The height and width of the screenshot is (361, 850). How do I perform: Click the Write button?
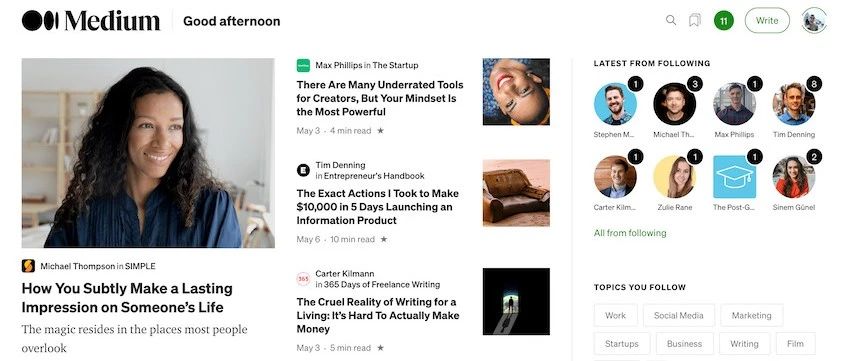click(767, 21)
